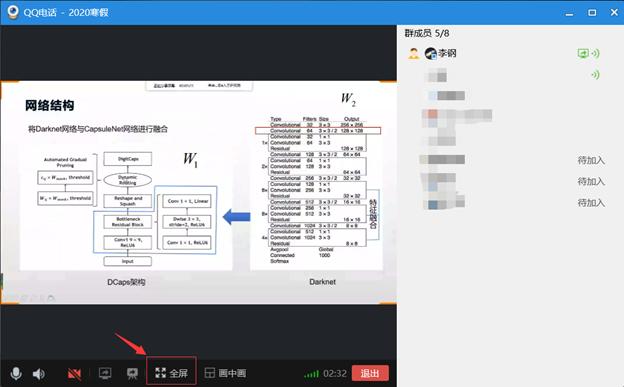Viewport: 624px width, 387px height.
Task: Open the presentation whiteboard icon
Action: (132, 373)
